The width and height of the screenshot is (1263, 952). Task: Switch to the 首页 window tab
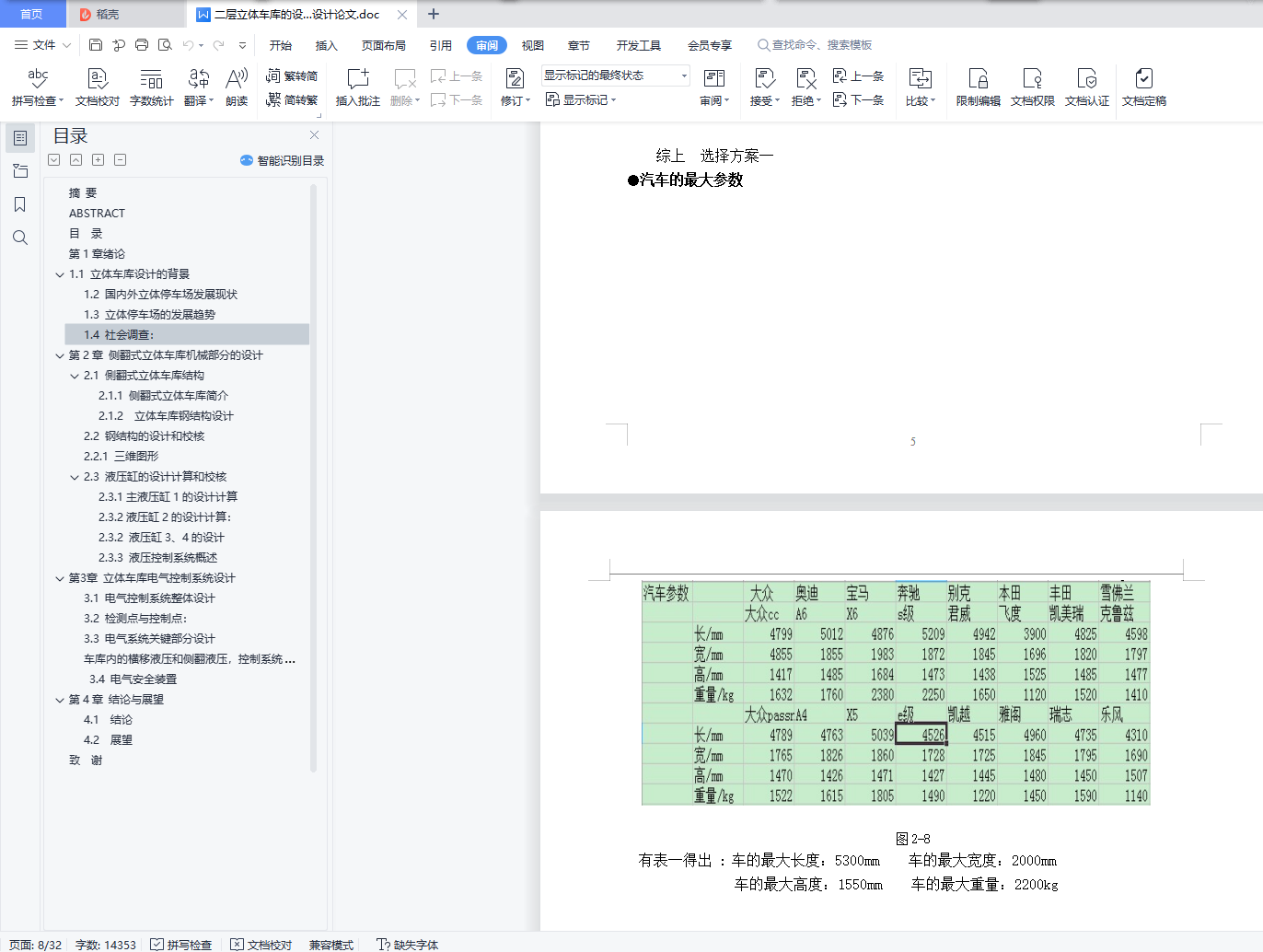click(32, 14)
